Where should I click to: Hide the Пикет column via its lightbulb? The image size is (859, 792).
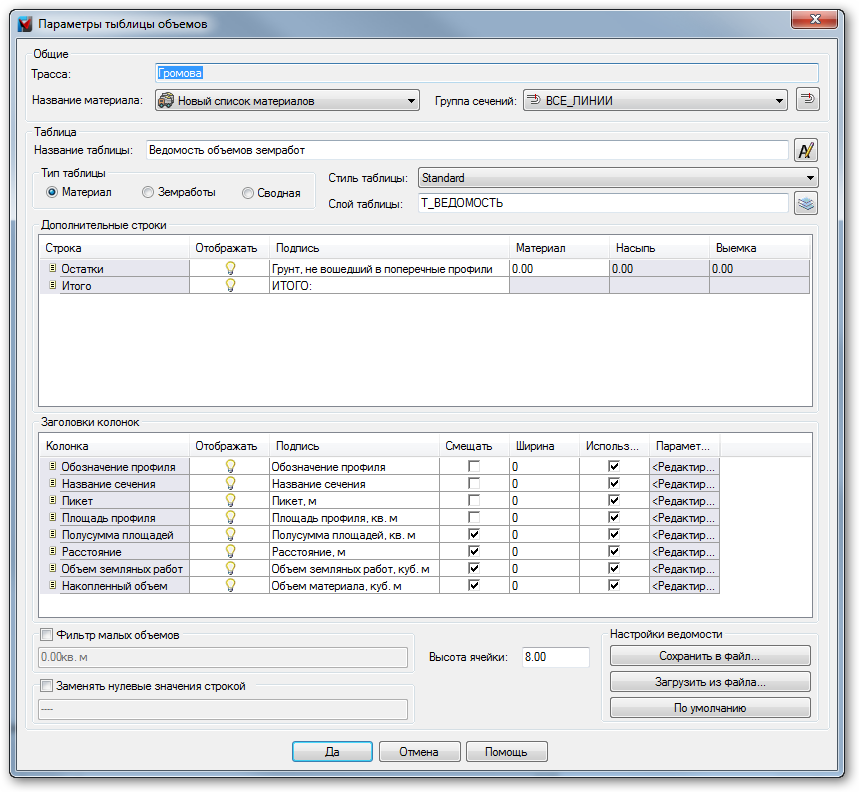[230, 501]
